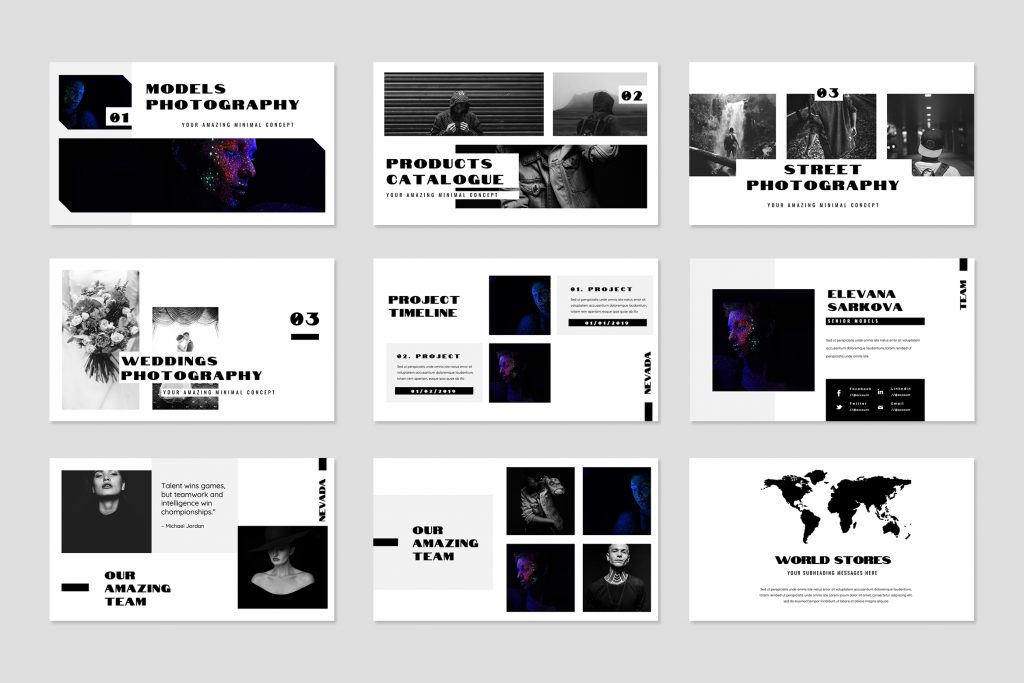Click the '02' number label on Products slide
This screenshot has width=1024, height=683.
[632, 96]
